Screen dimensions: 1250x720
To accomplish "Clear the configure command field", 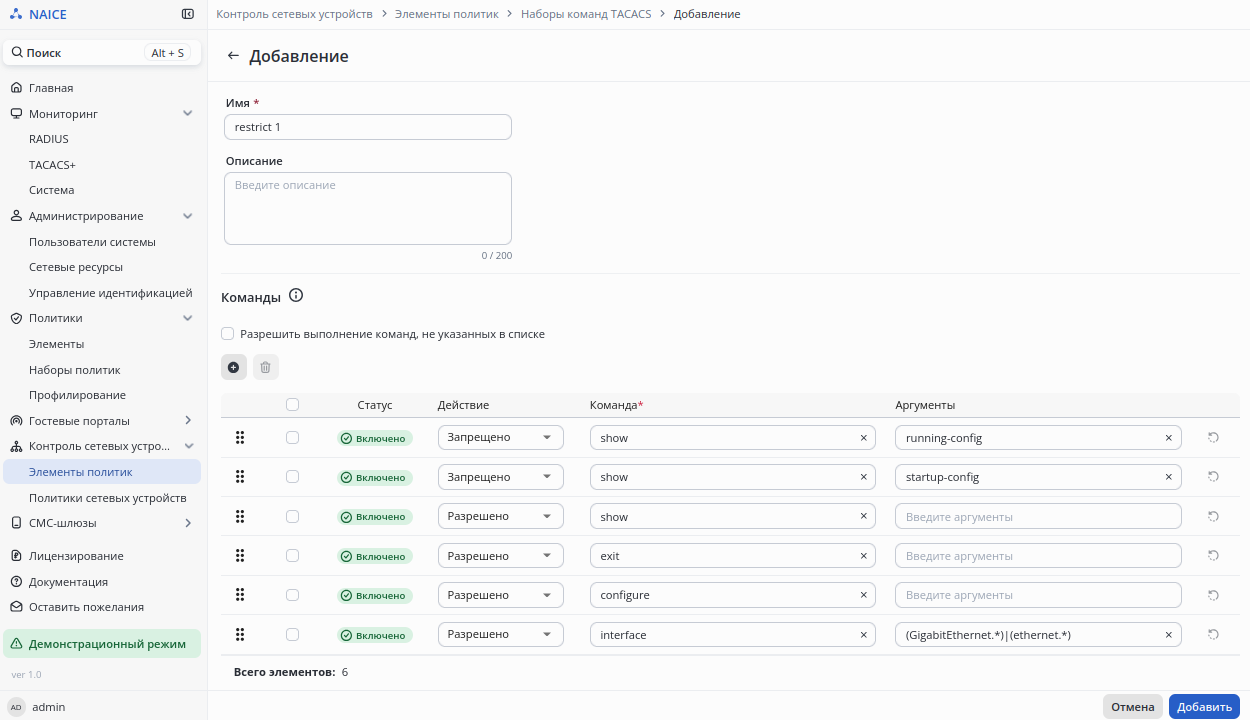I will [863, 595].
